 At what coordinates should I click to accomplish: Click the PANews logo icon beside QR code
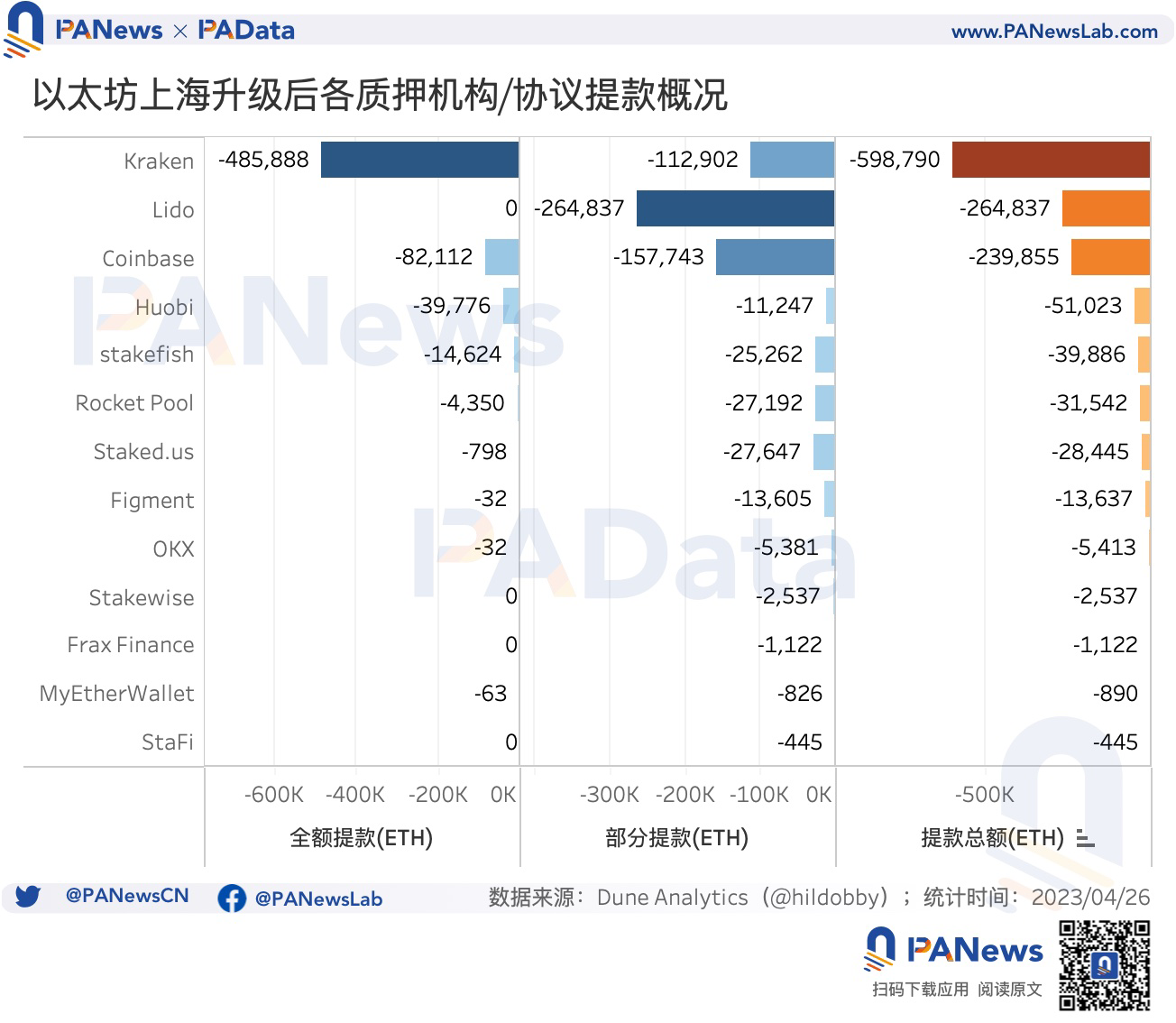tap(879, 951)
